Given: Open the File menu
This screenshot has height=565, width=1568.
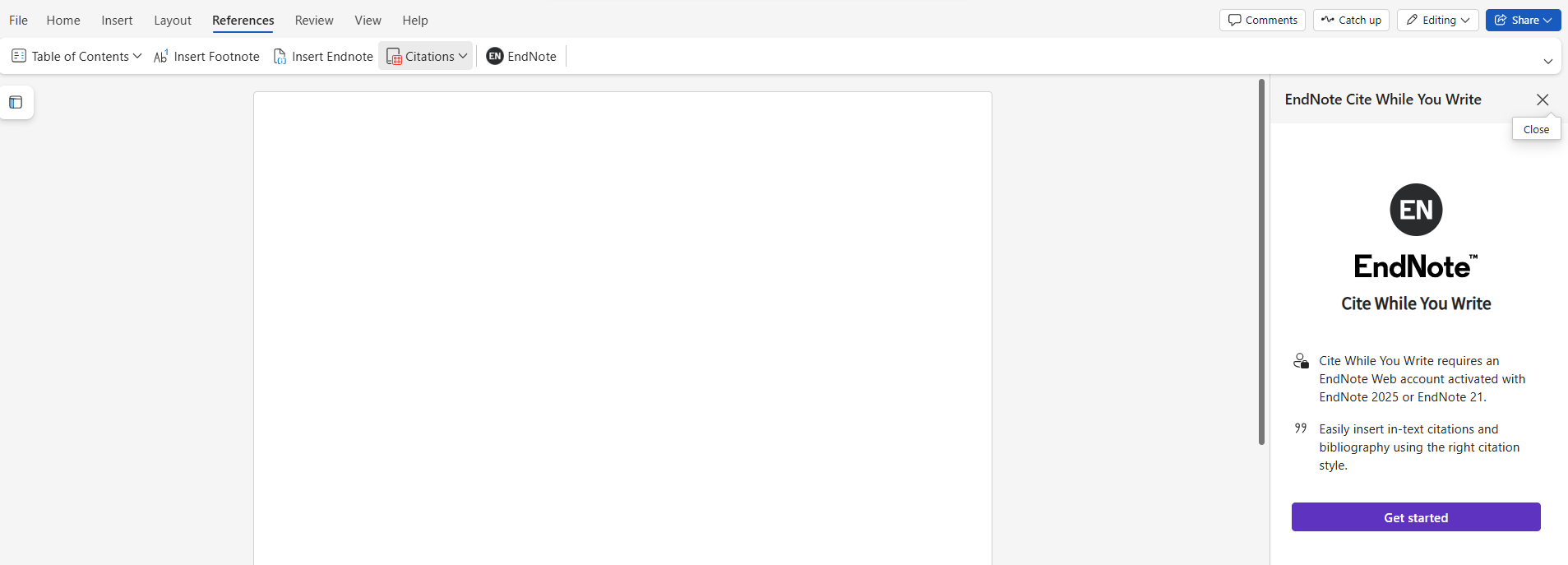Looking at the screenshot, I should tap(18, 20).
